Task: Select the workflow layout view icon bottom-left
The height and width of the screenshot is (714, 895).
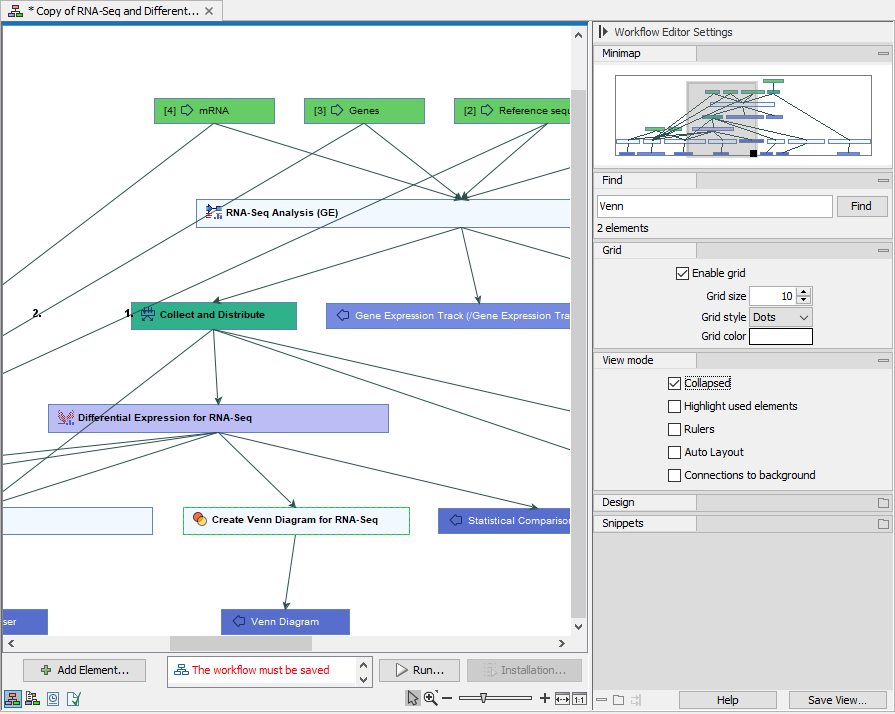Action: click(x=13, y=698)
